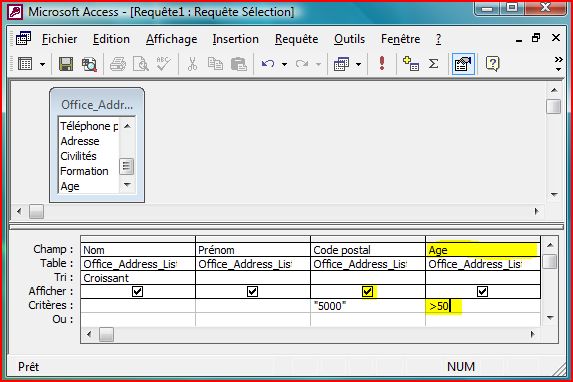Click the Champ cell Code postal
This screenshot has width=573, height=382.
[x=368, y=250]
